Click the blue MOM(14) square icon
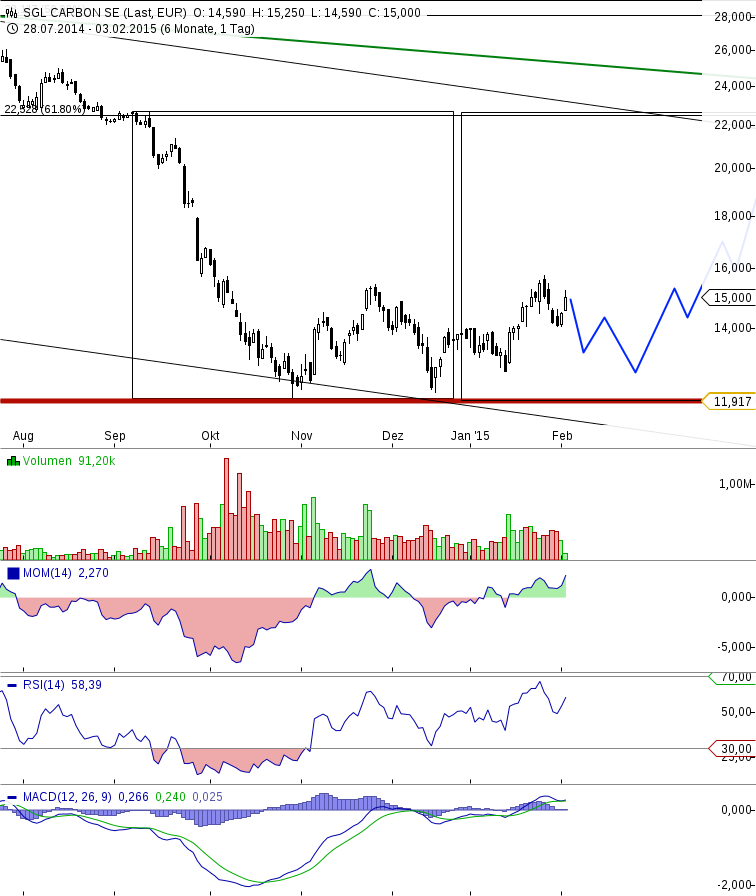Viewport: 756px width, 896px height. [13, 573]
